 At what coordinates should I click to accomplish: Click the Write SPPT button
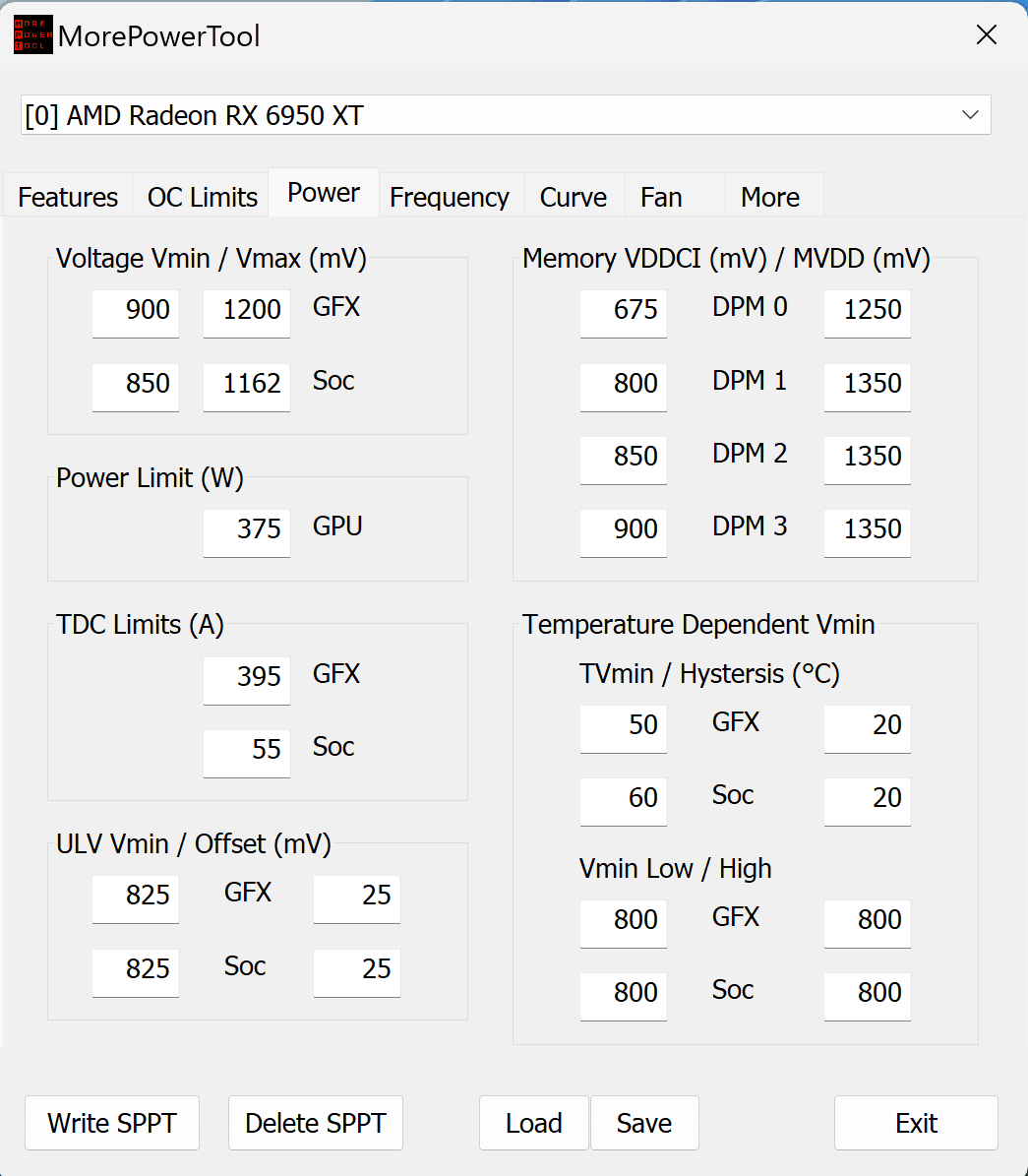coord(112,1123)
